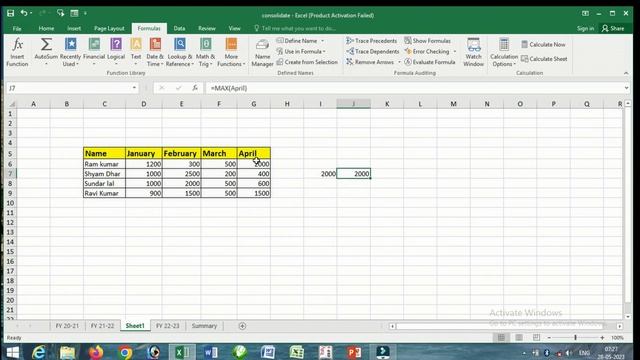Open the File tab
The height and width of the screenshot is (360, 640).
point(17,28)
